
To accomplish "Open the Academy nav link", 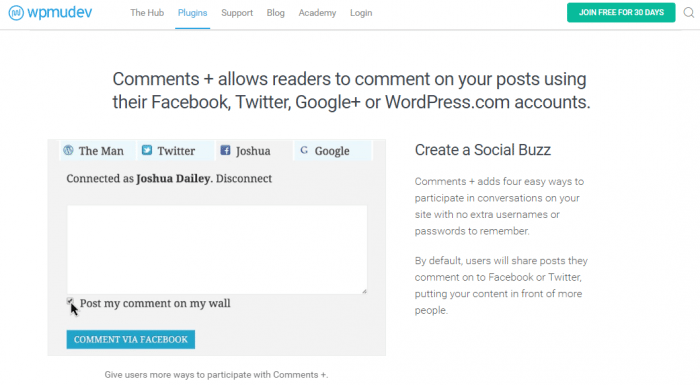I will click(317, 13).
